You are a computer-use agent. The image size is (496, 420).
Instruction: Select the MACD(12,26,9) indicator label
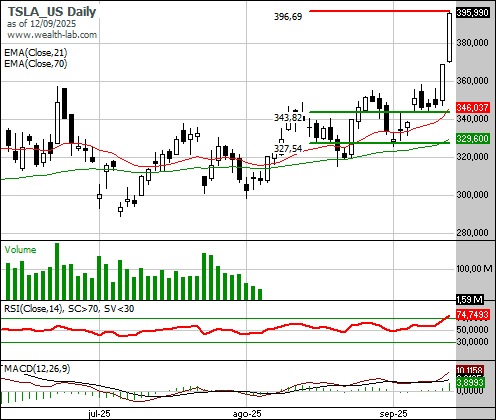(x=37, y=369)
